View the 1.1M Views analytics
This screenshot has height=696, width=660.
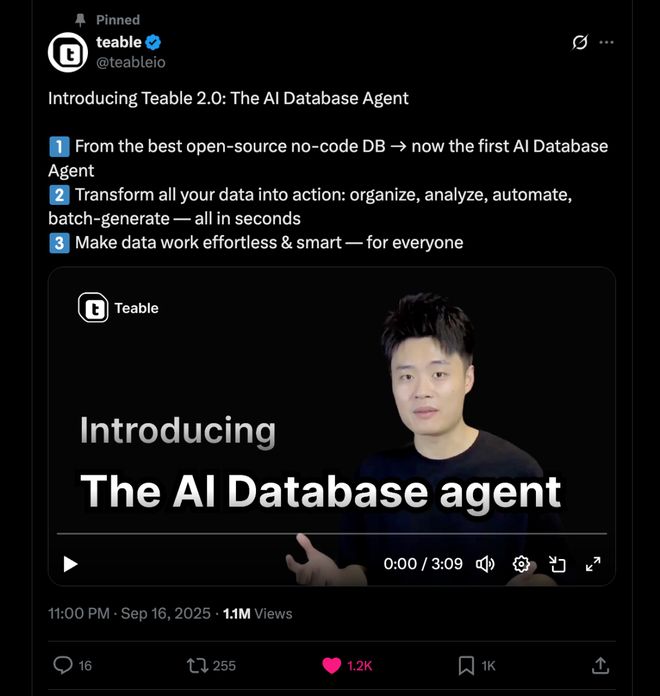pos(257,613)
